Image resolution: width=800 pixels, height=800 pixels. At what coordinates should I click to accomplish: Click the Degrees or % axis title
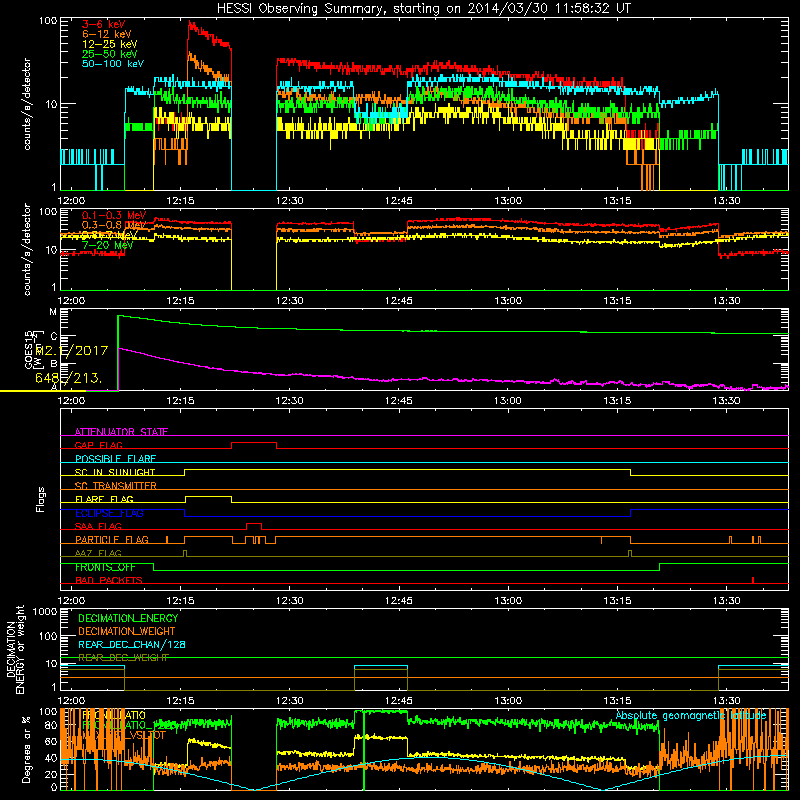[26, 750]
